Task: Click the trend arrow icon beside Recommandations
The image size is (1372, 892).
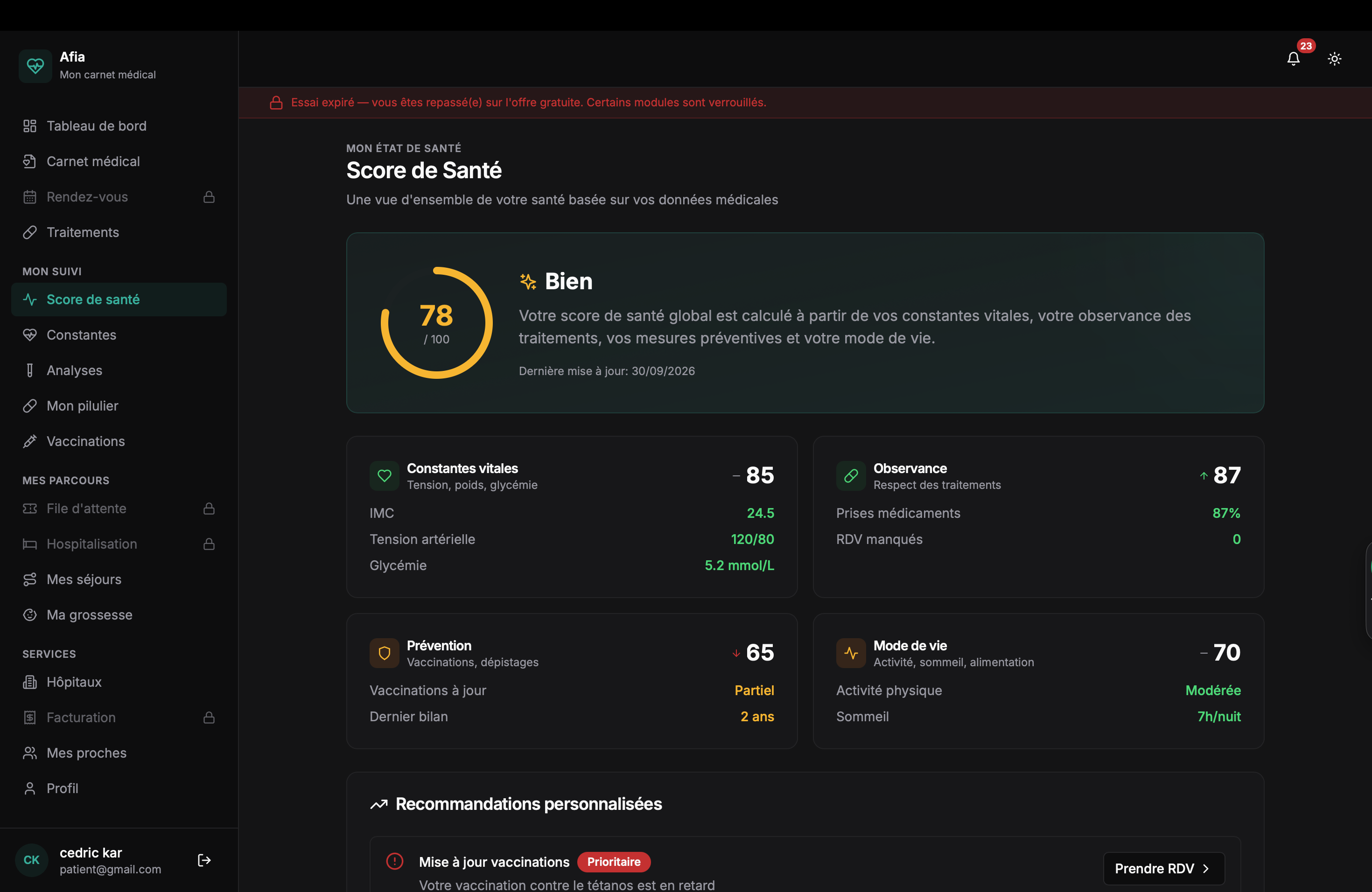Action: [x=379, y=804]
